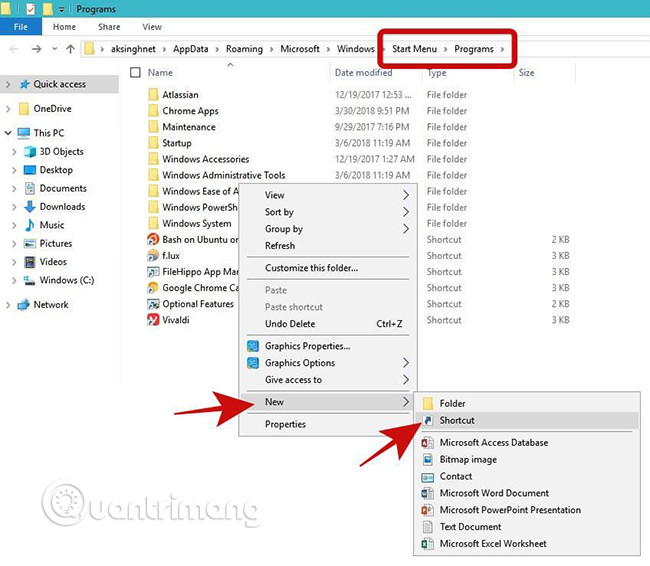Sort by the Date modified column
This screenshot has width=650, height=566.
[363, 73]
